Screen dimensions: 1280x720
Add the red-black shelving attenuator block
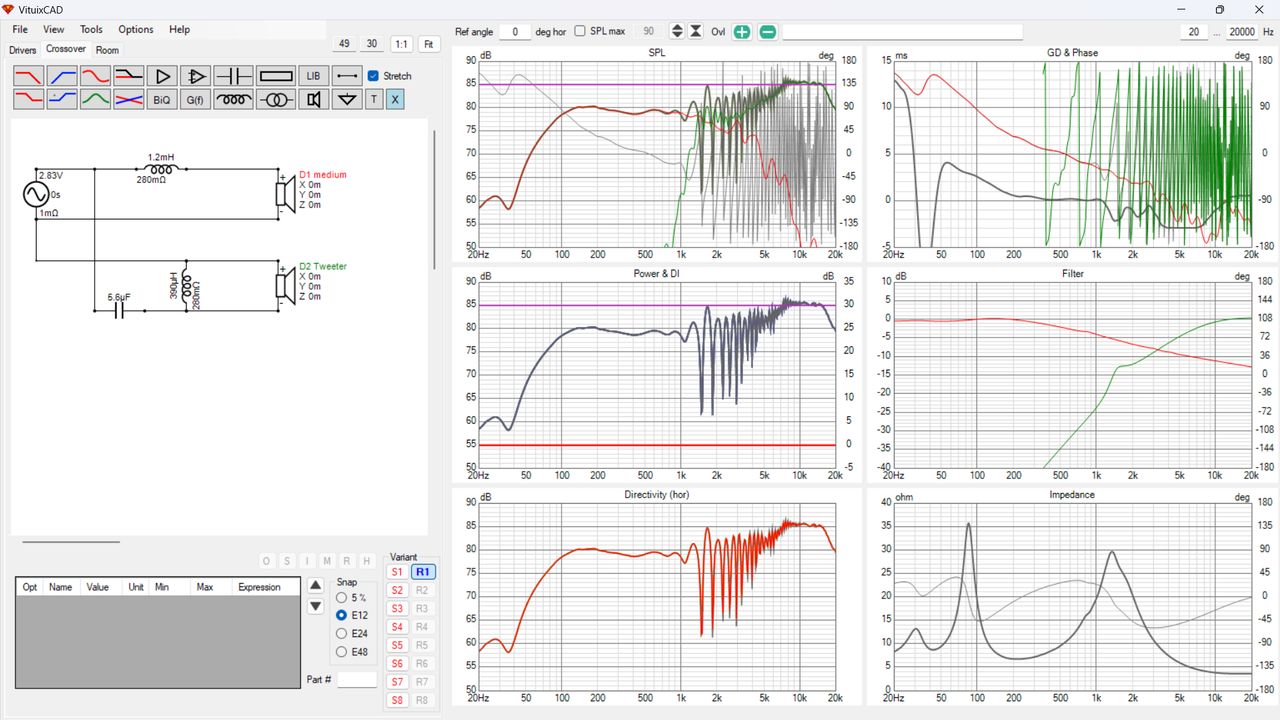pyautogui.click(x=129, y=76)
